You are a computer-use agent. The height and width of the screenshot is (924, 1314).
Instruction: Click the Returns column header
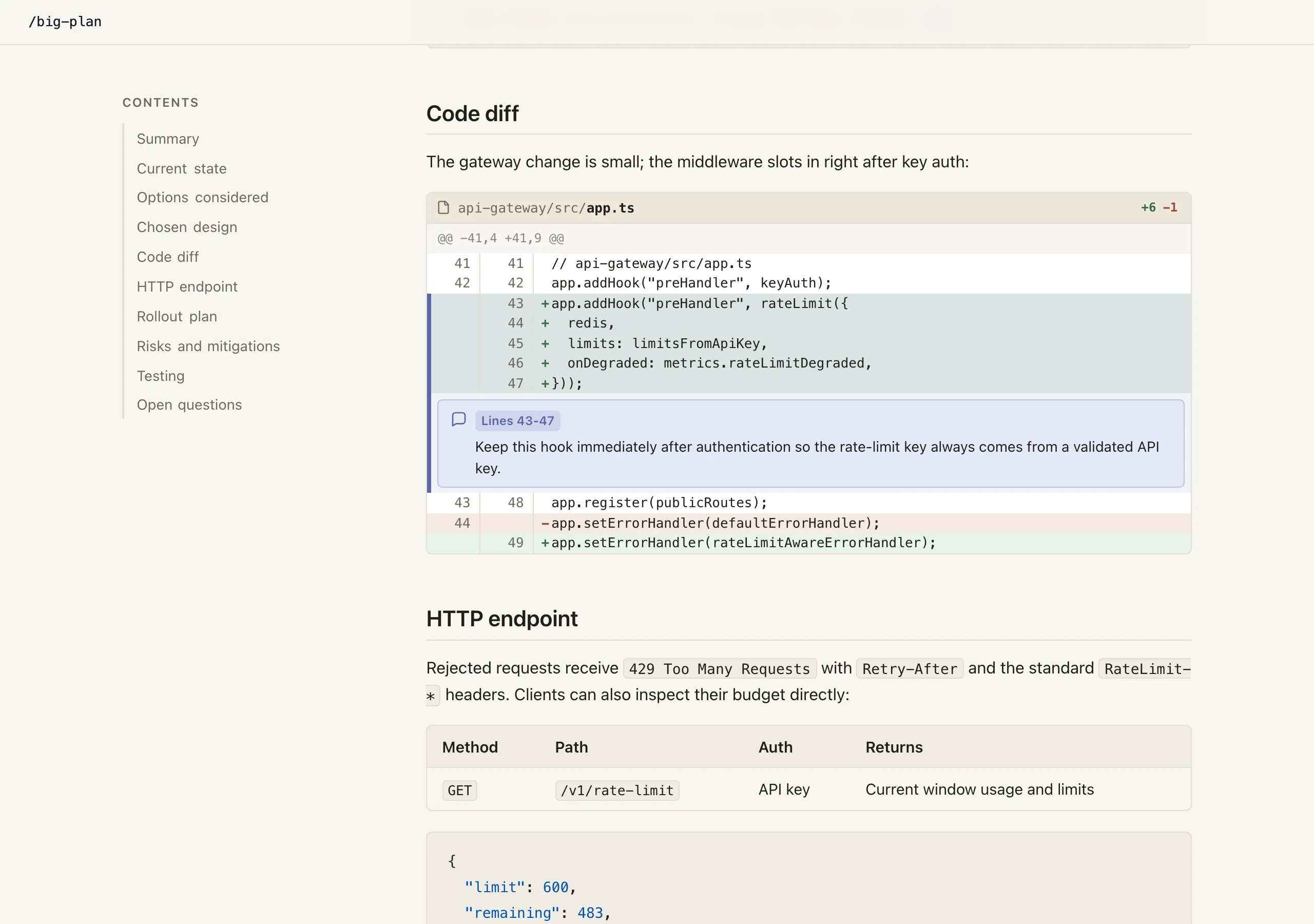[894, 747]
